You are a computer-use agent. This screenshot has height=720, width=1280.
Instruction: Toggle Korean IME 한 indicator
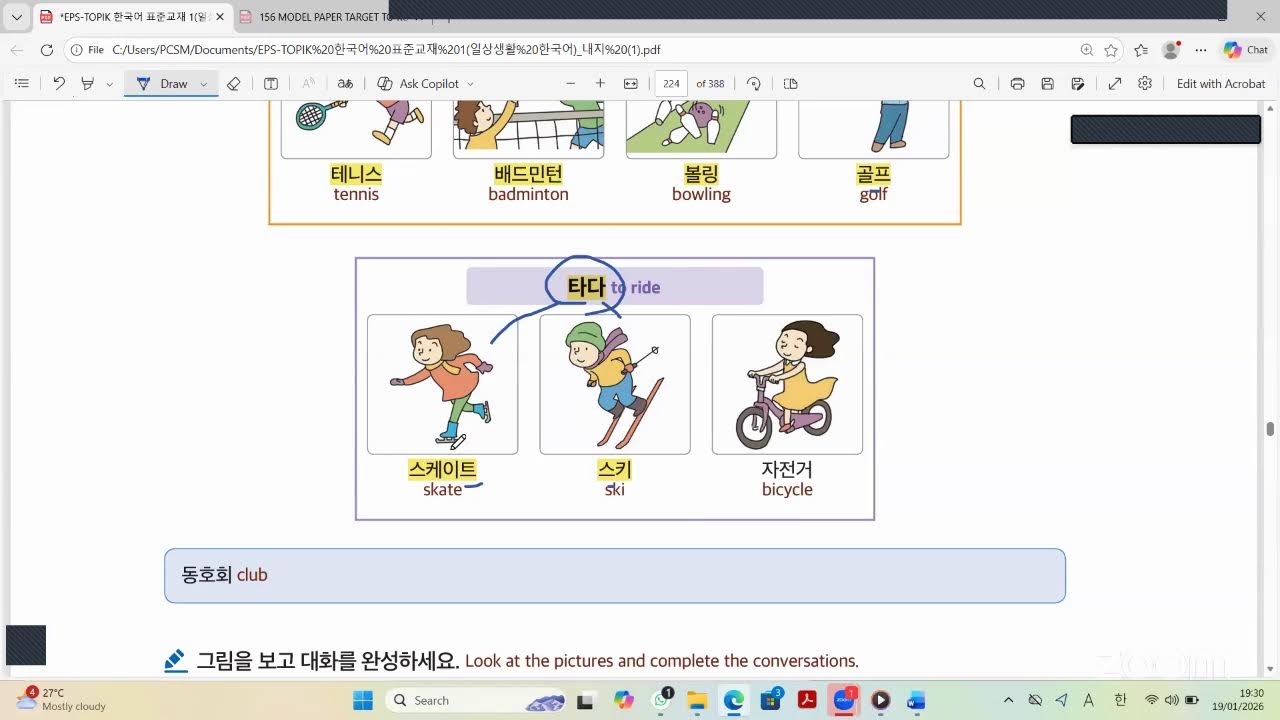pyautogui.click(x=1120, y=700)
